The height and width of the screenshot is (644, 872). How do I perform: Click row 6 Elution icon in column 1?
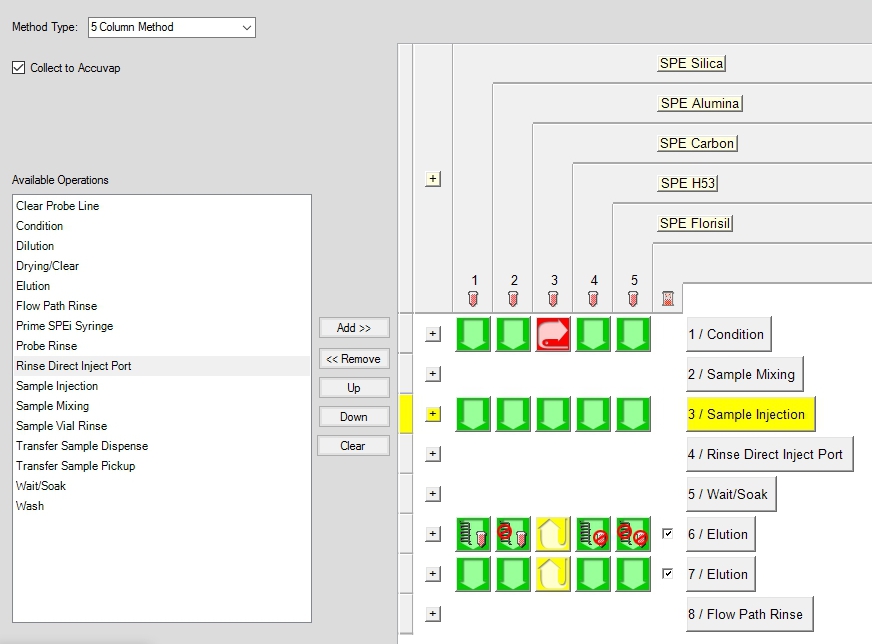473,534
